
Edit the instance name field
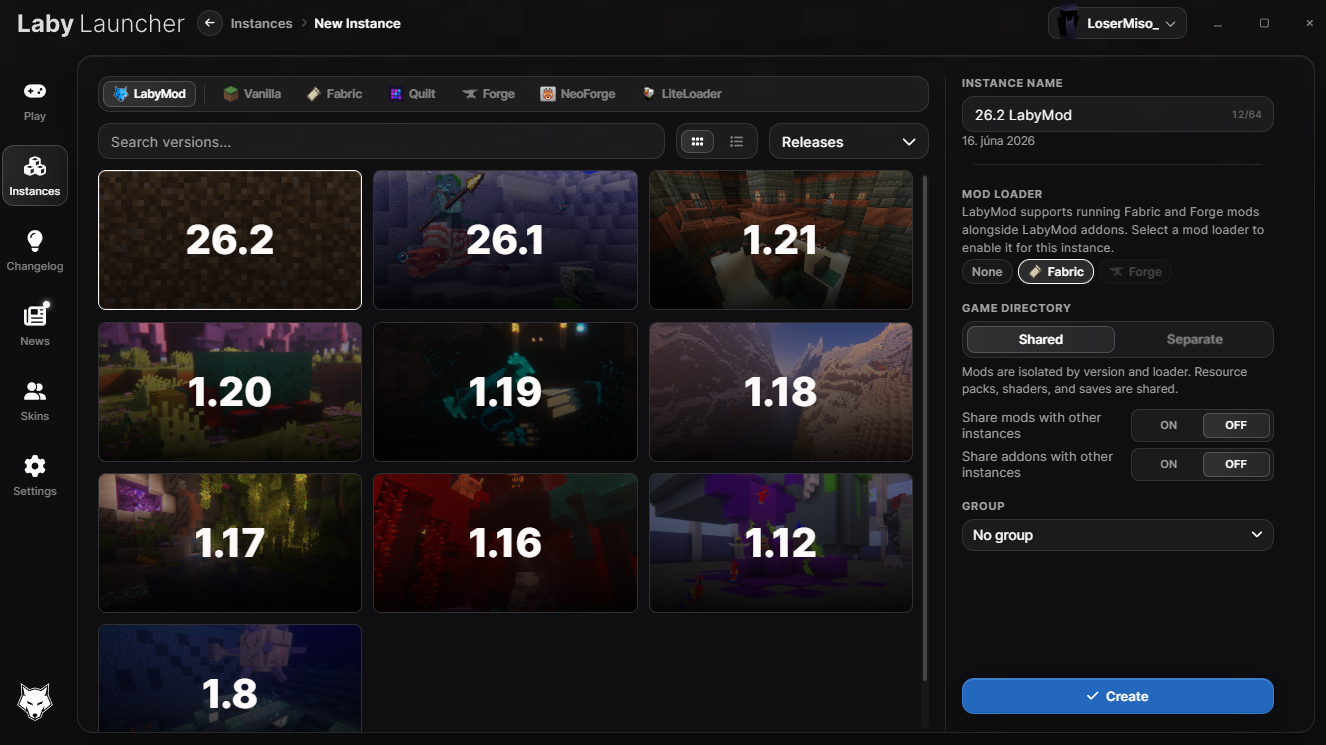[x=1118, y=115]
